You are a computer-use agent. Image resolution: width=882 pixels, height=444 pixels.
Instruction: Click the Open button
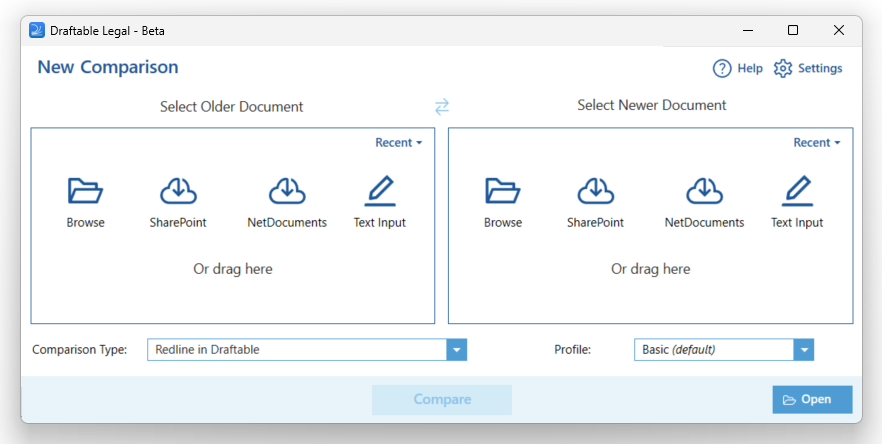(812, 400)
